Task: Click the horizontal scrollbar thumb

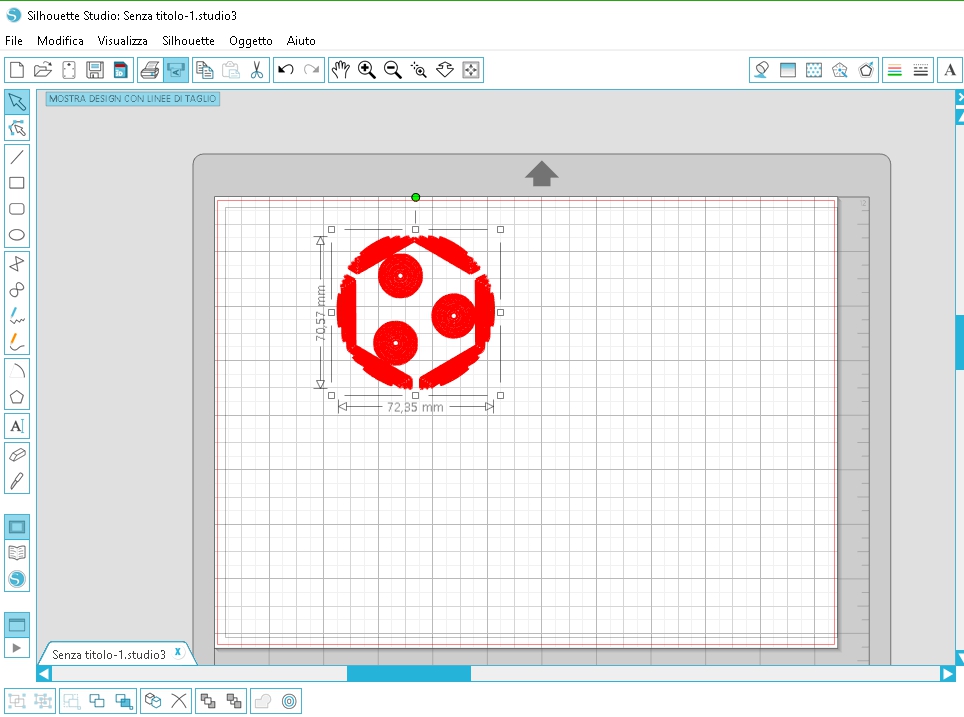Action: [409, 674]
